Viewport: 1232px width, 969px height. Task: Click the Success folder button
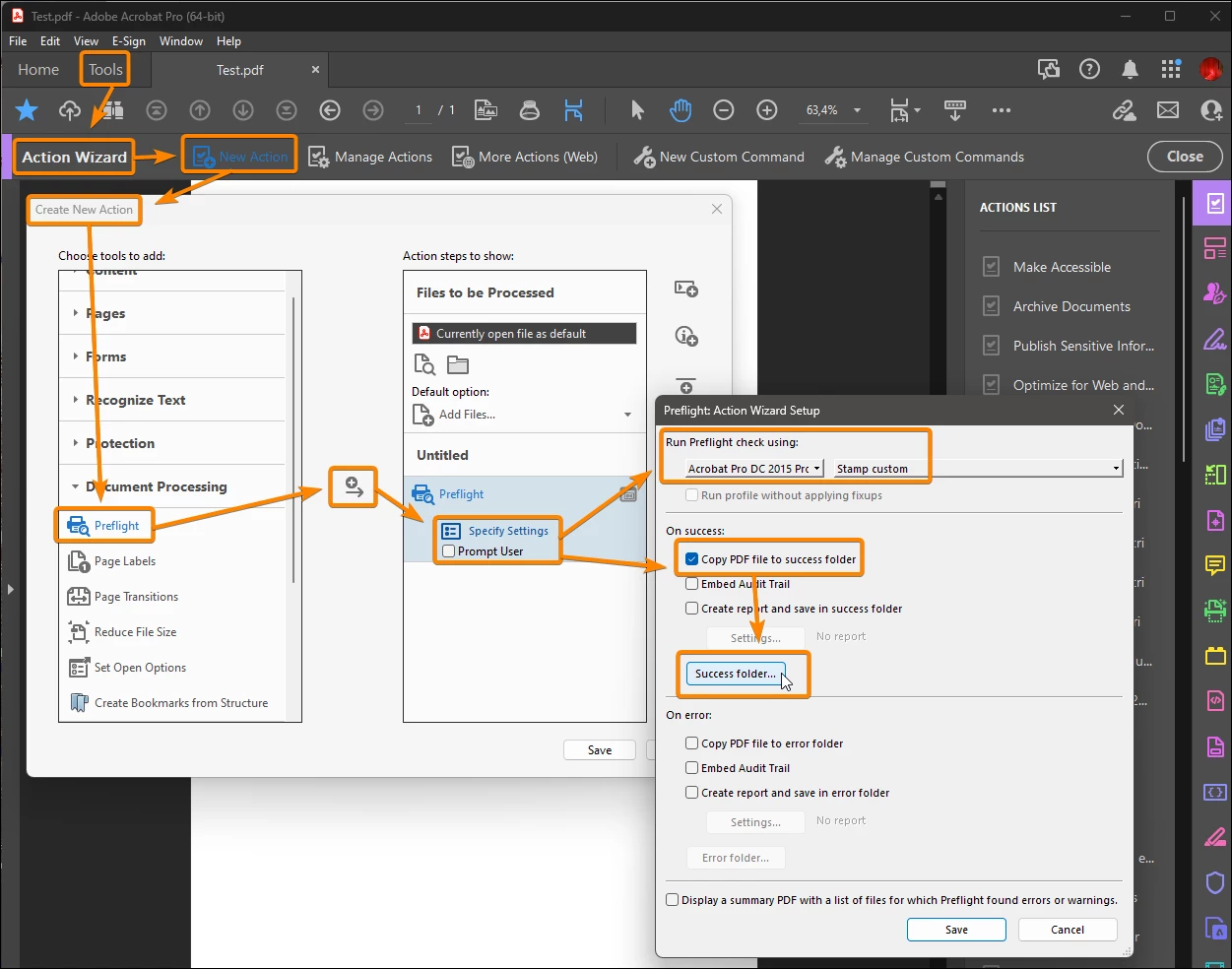click(736, 674)
